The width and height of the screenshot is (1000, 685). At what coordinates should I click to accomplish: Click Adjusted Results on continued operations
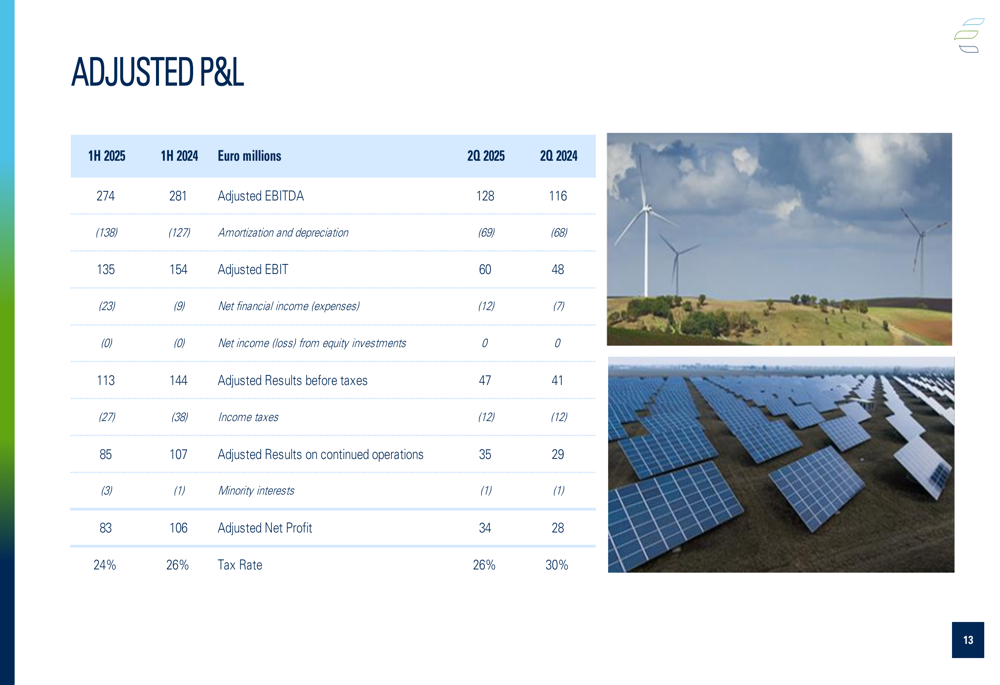320,454
